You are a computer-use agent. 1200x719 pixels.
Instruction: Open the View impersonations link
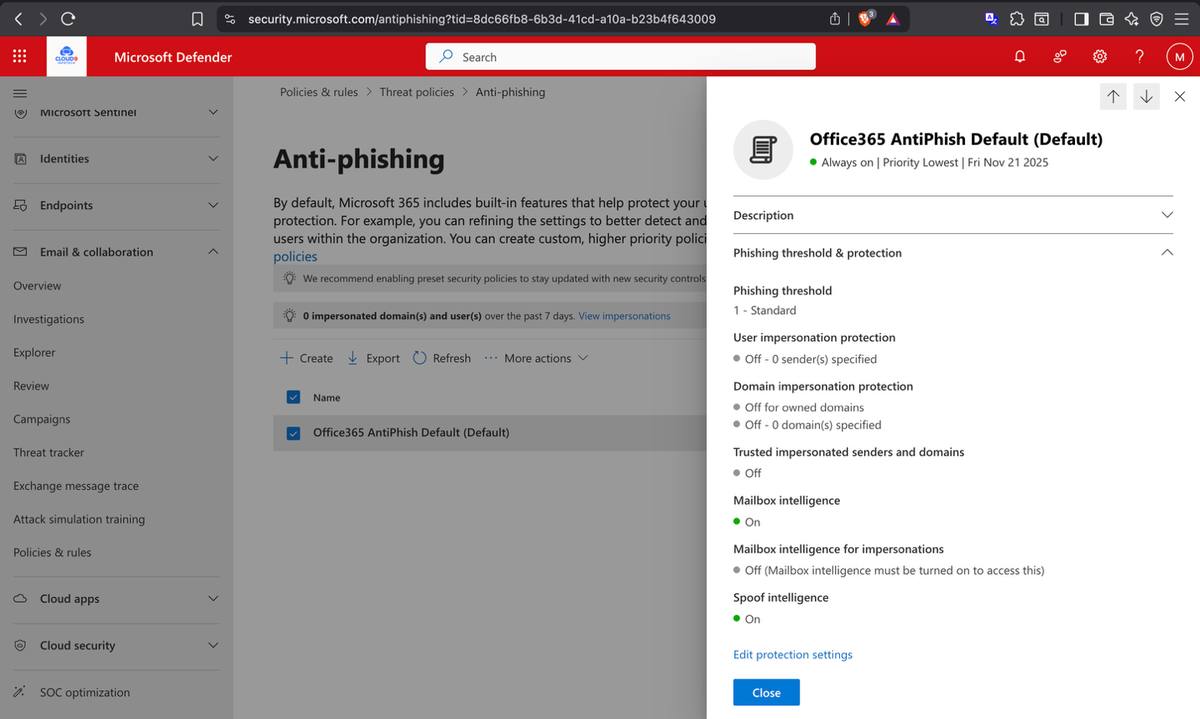click(624, 316)
